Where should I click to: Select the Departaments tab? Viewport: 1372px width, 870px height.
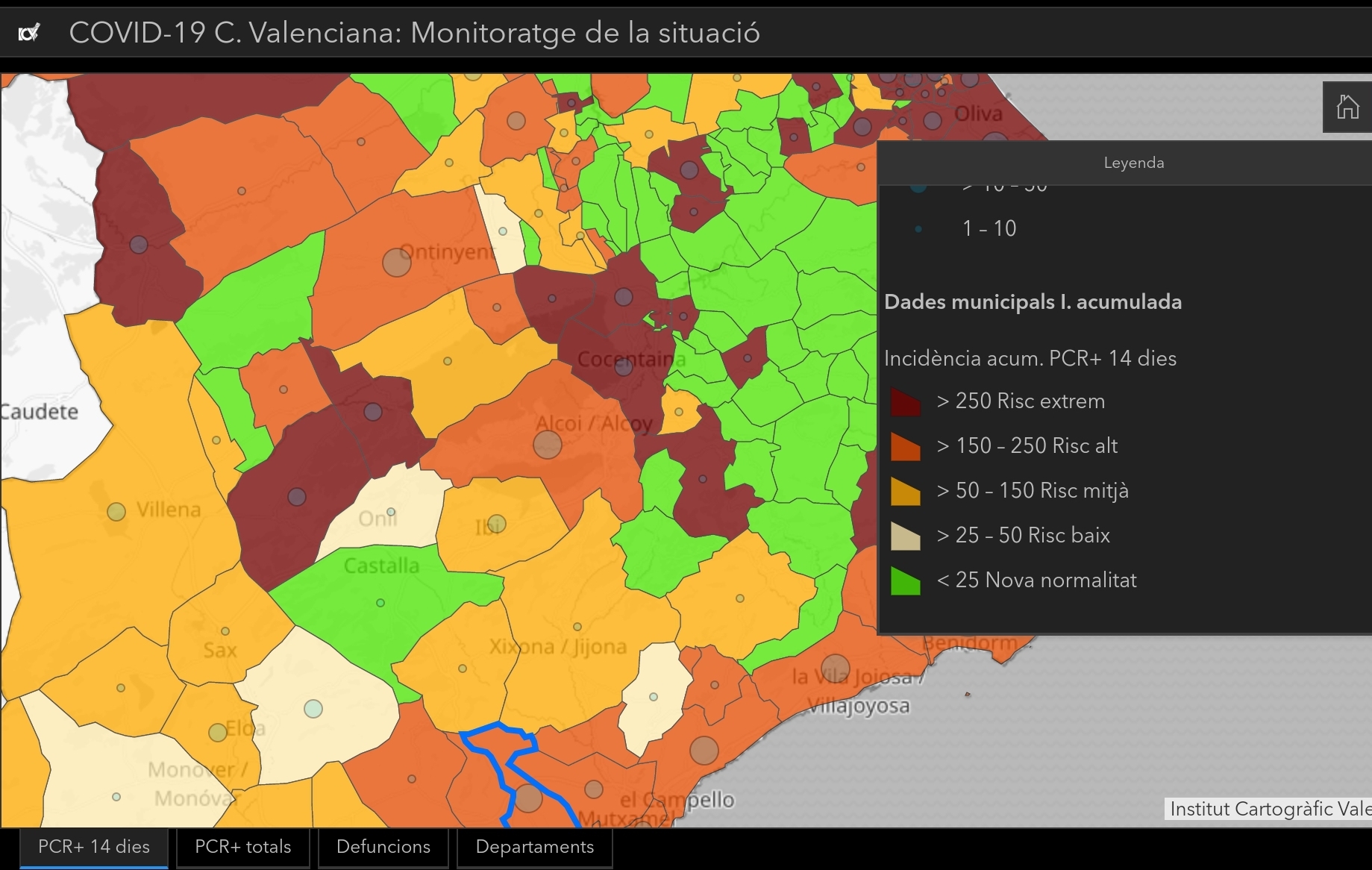[535, 847]
